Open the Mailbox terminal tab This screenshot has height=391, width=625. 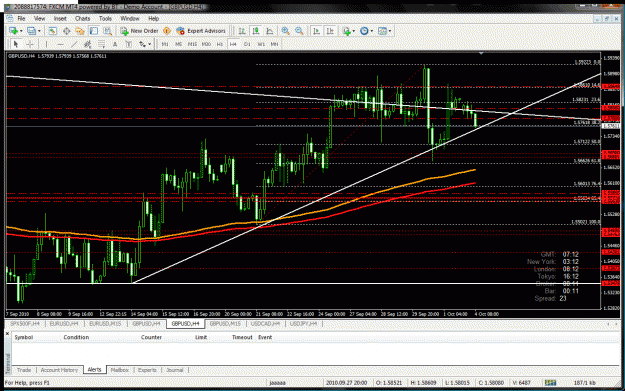pos(120,370)
